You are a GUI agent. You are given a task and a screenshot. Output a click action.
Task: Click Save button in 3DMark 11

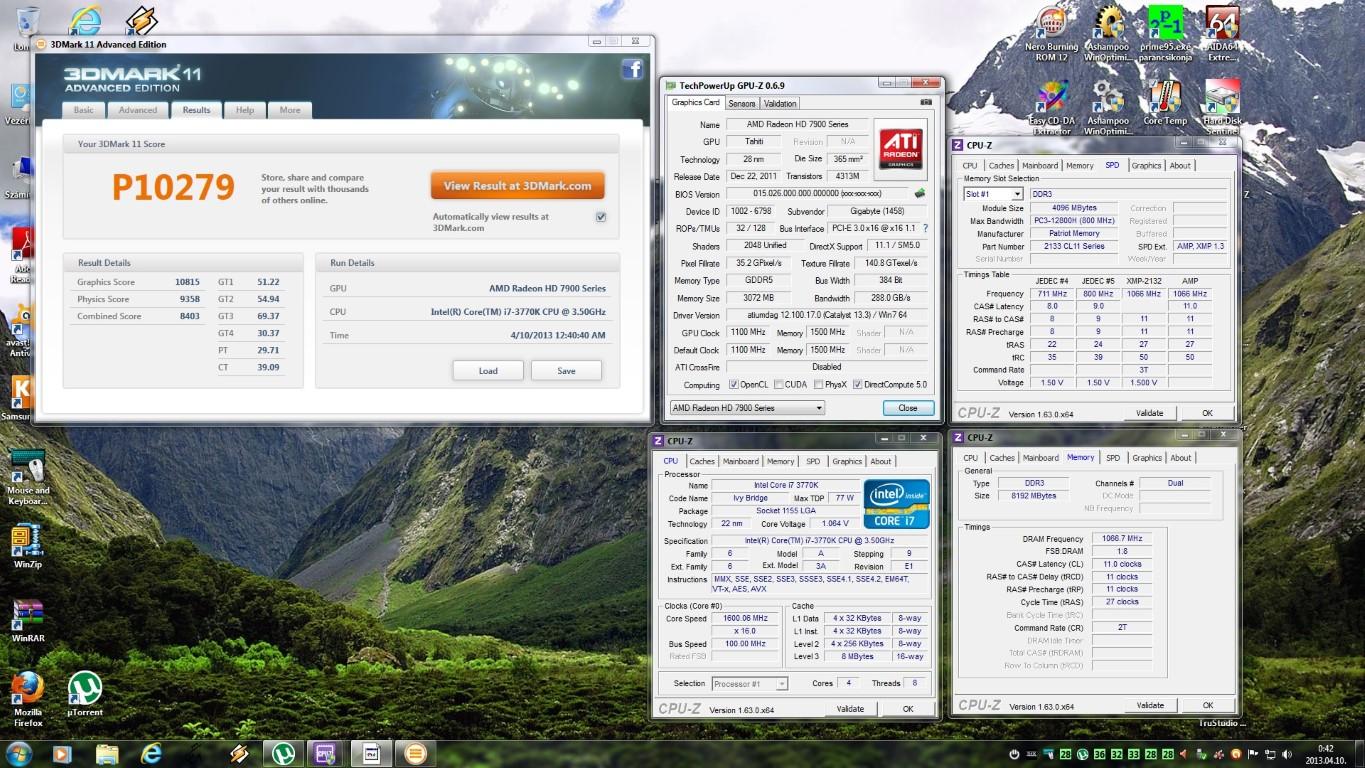pos(566,370)
